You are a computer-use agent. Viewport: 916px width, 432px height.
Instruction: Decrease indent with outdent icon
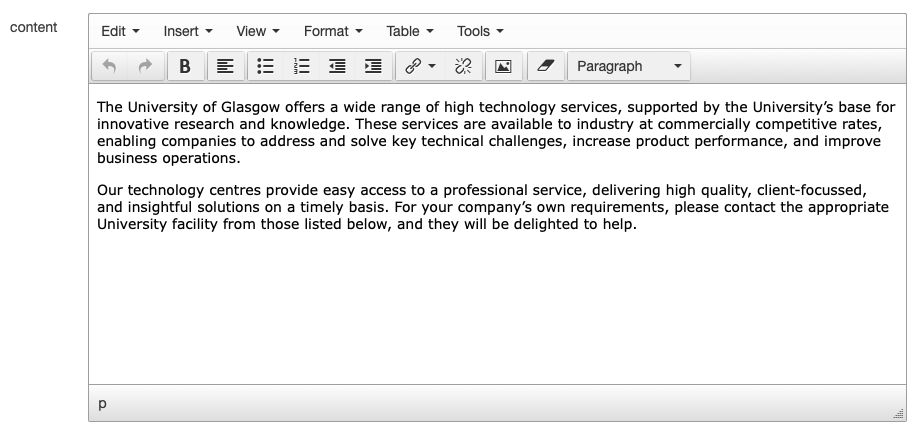tap(337, 66)
